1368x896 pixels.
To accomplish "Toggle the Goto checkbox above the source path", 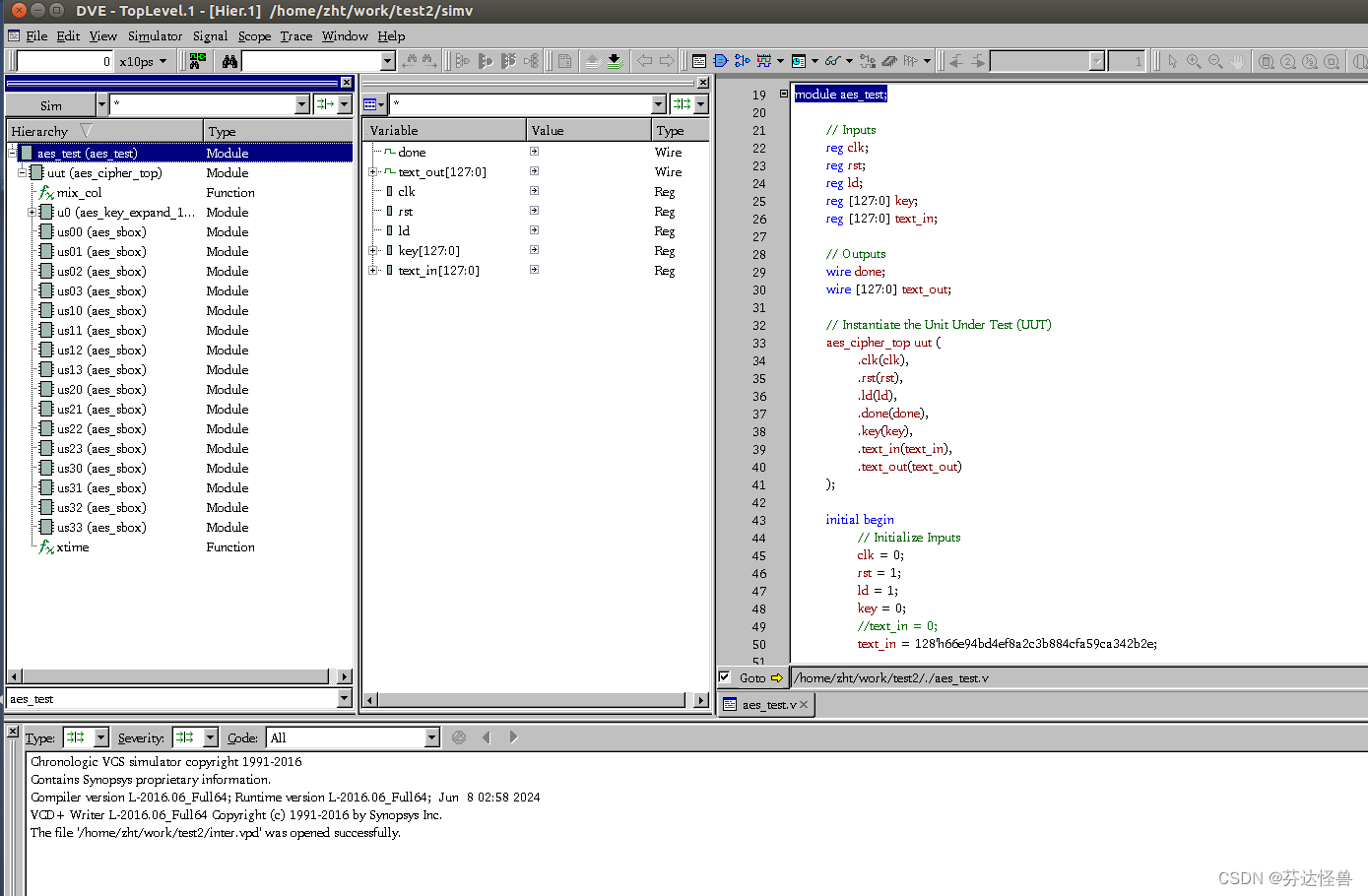I will (725, 677).
